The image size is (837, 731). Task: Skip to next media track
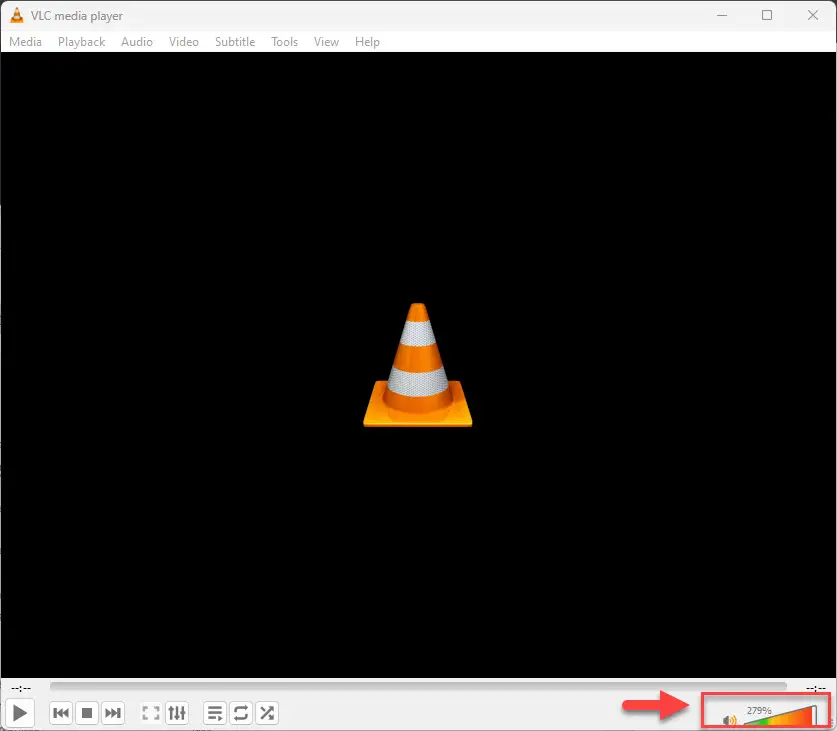tap(113, 713)
